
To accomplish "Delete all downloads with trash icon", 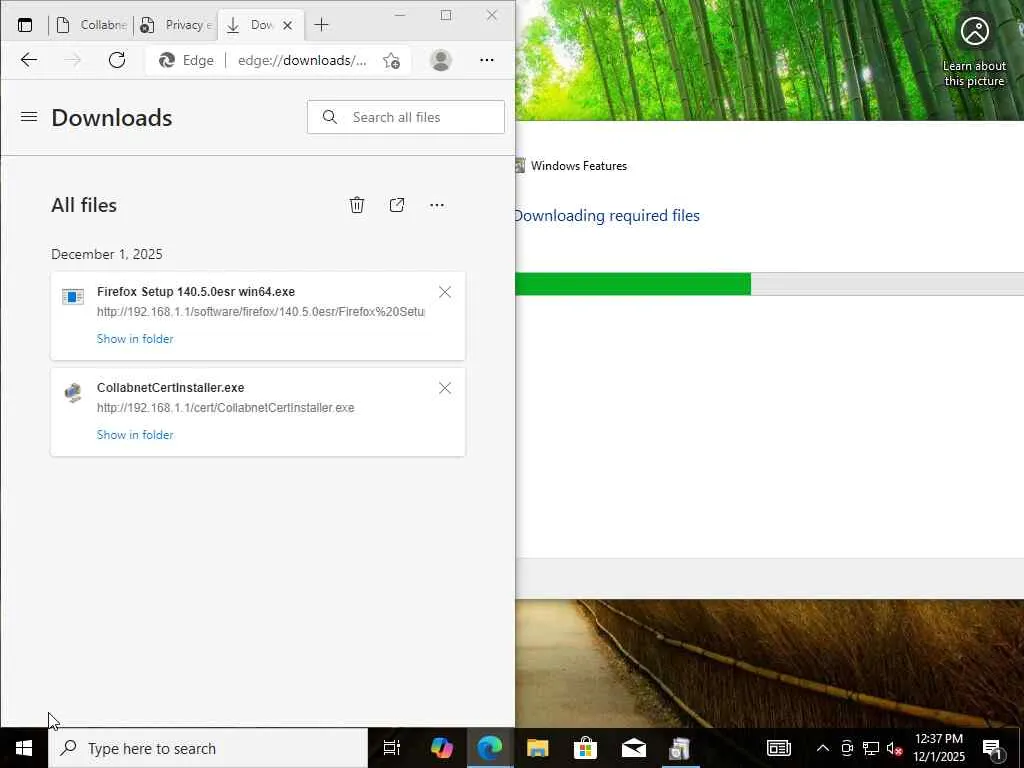I will pyautogui.click(x=357, y=205).
